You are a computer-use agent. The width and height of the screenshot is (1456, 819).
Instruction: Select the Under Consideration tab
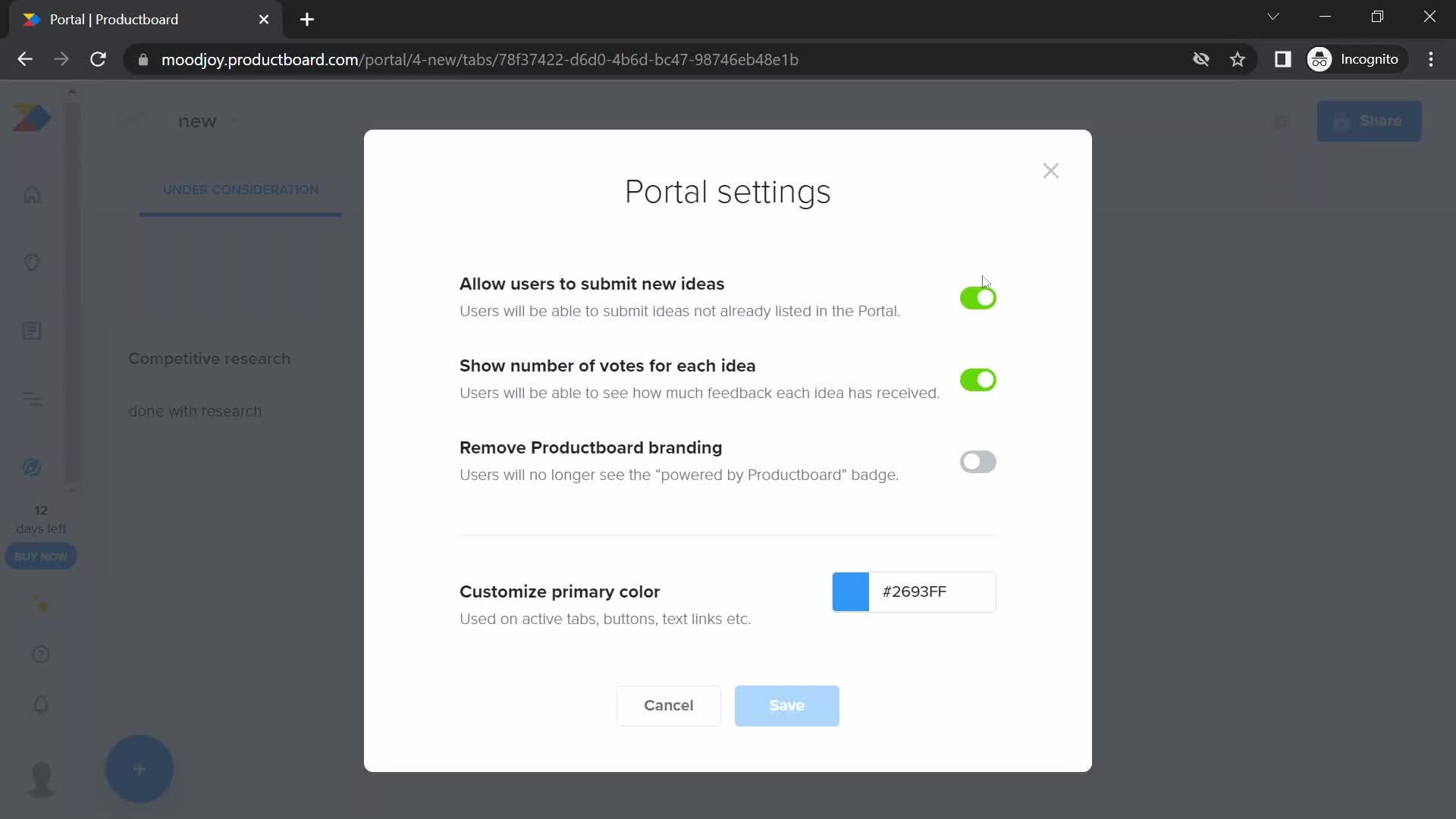point(240,190)
